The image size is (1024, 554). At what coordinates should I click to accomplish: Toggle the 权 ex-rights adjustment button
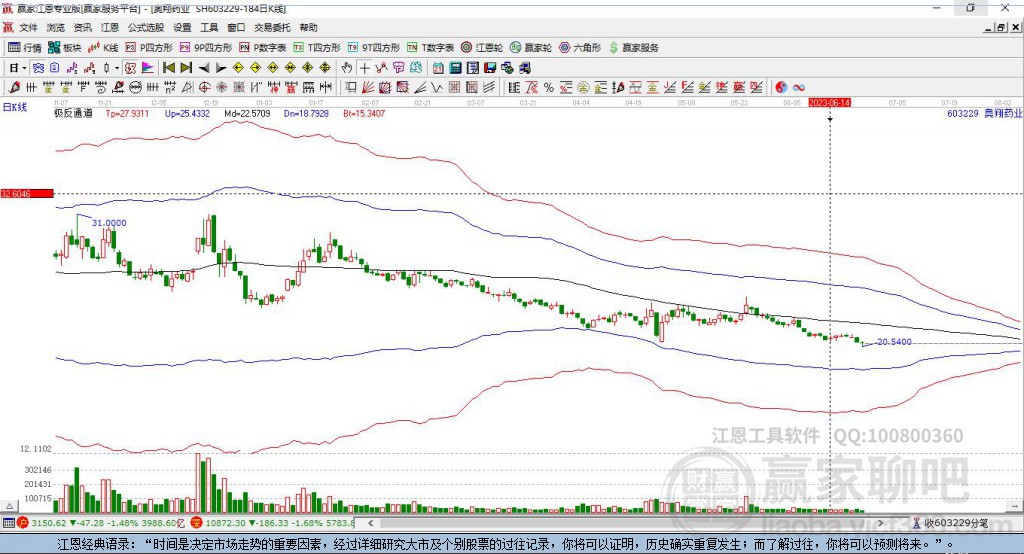(x=130, y=68)
